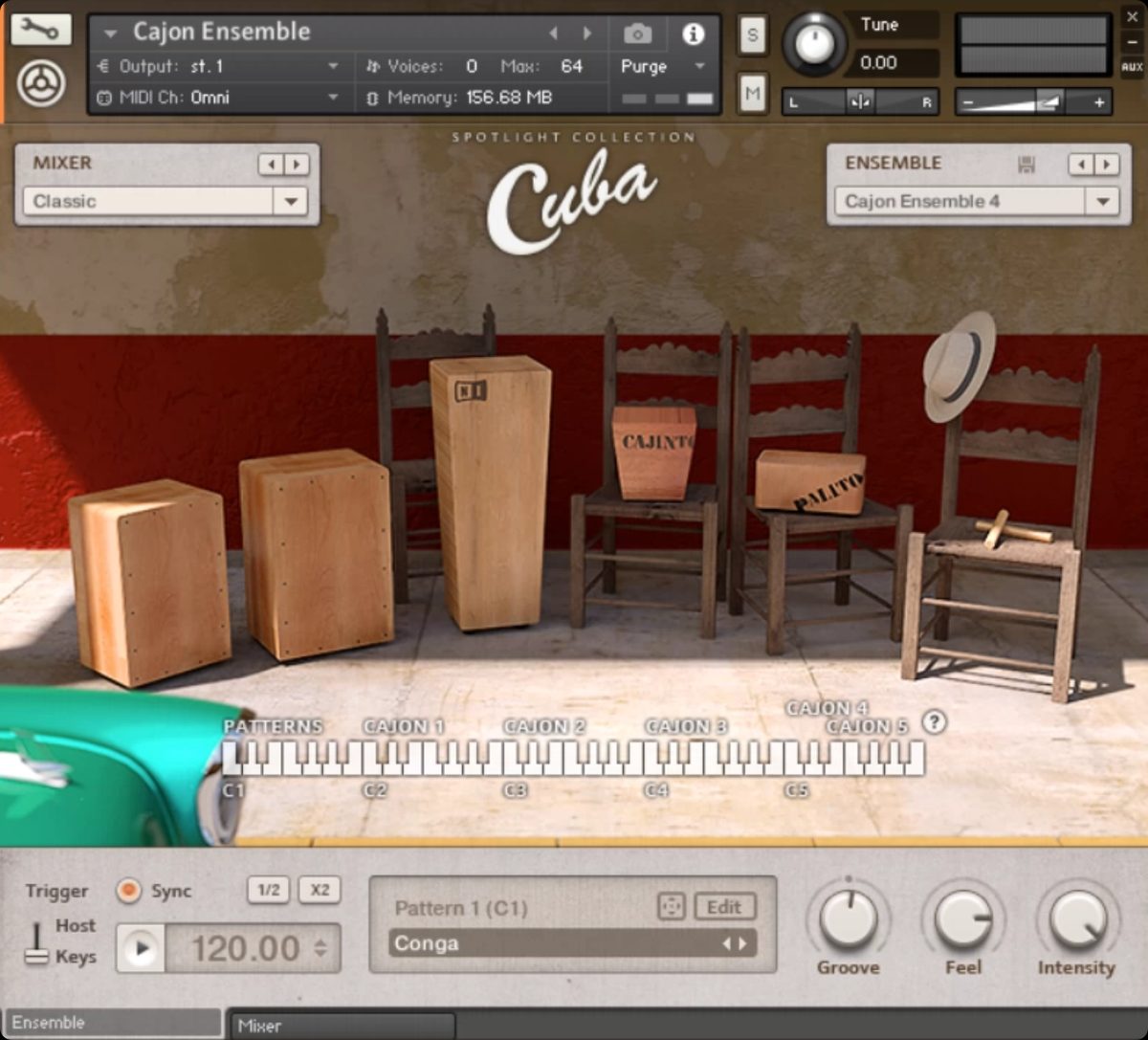Click the pan L/R slider
The width and height of the screenshot is (1148, 1040).
click(860, 101)
